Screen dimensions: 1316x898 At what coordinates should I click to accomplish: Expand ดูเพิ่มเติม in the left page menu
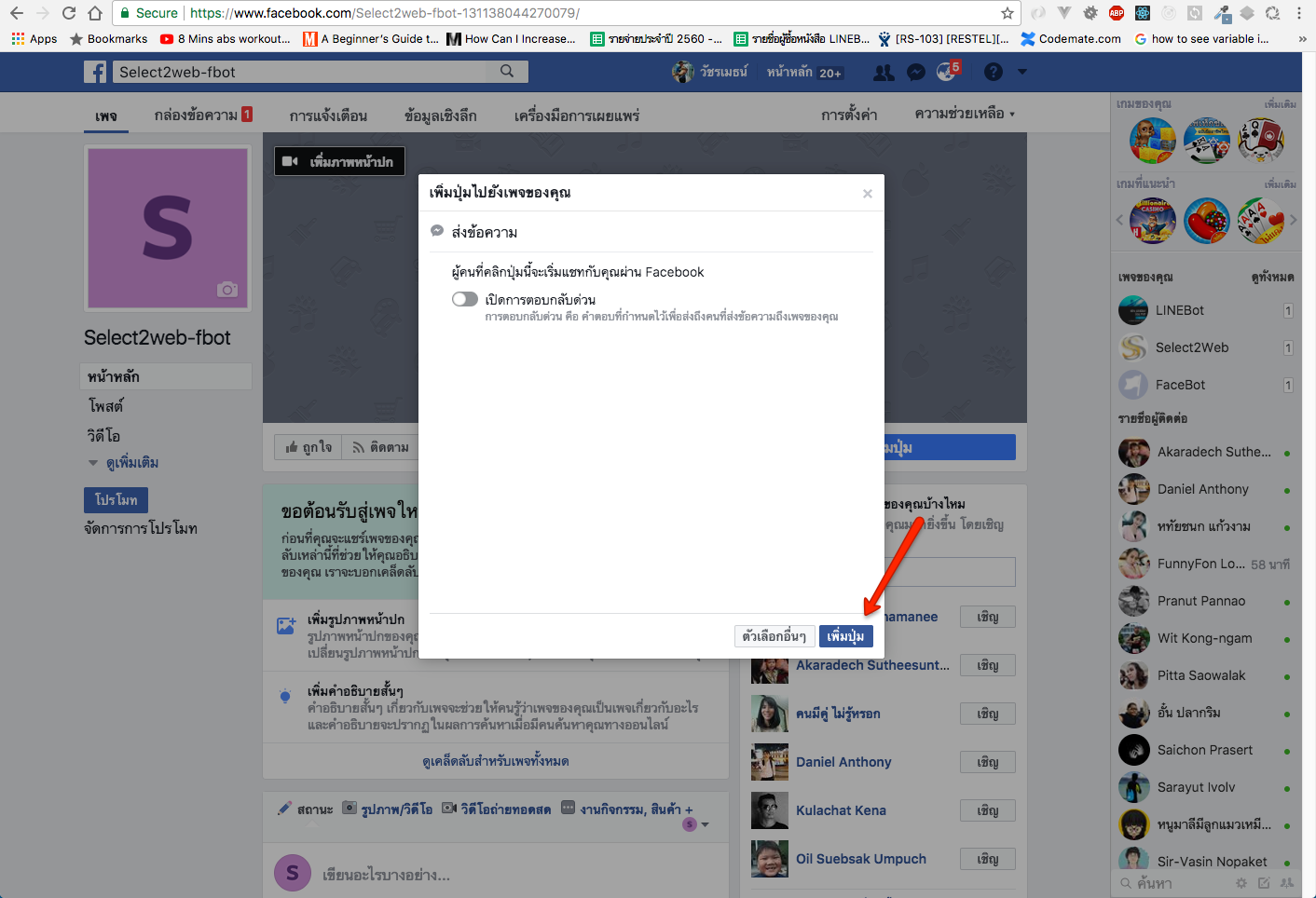(x=123, y=463)
